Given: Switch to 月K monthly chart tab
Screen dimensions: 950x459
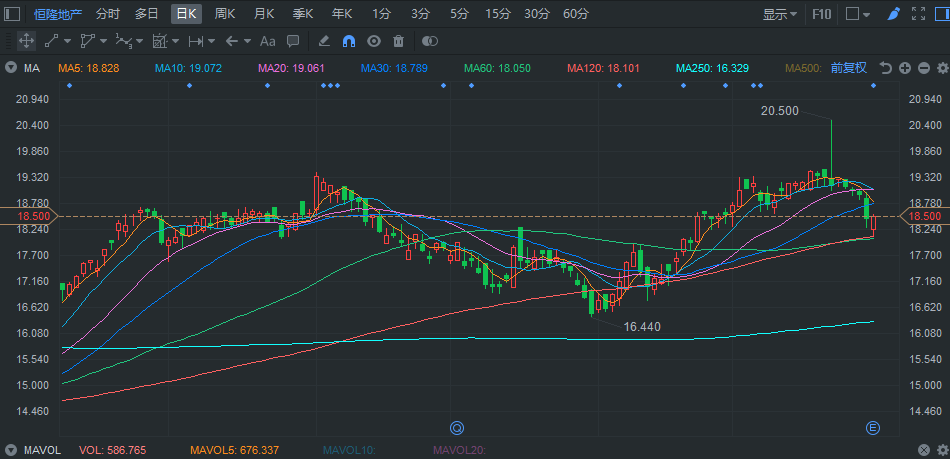Looking at the screenshot, I should (x=264, y=14).
